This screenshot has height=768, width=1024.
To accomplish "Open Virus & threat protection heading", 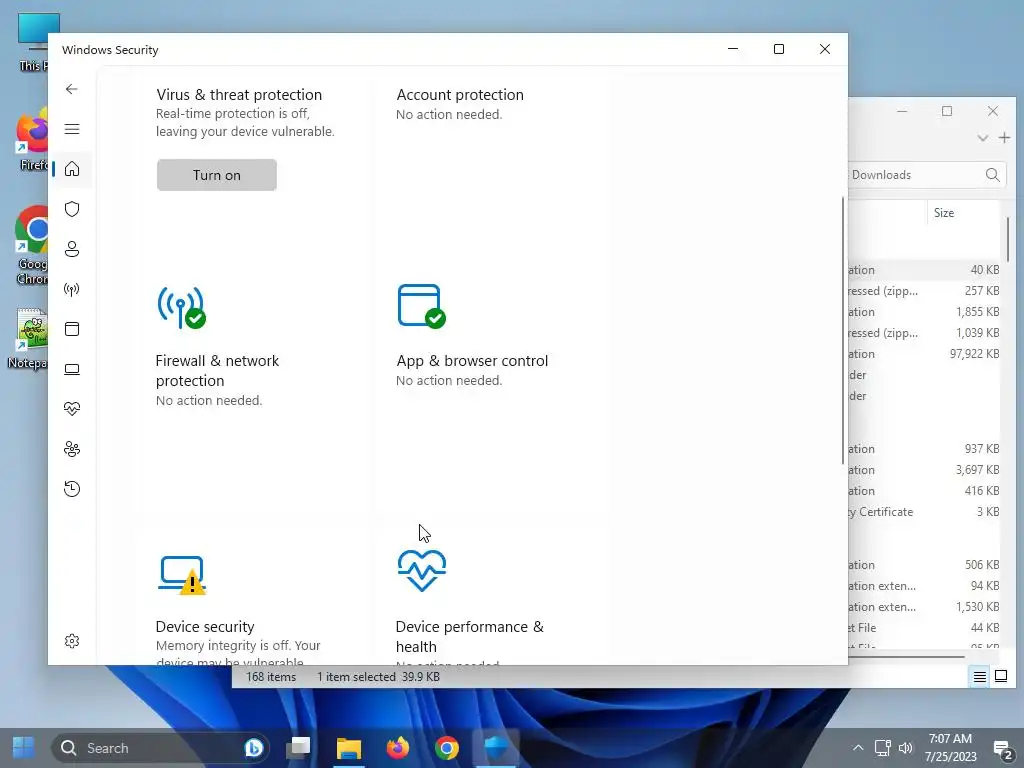I will click(x=239, y=95).
